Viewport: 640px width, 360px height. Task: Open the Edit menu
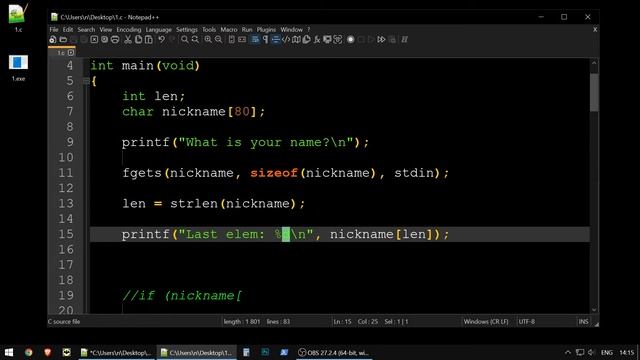(x=68, y=29)
